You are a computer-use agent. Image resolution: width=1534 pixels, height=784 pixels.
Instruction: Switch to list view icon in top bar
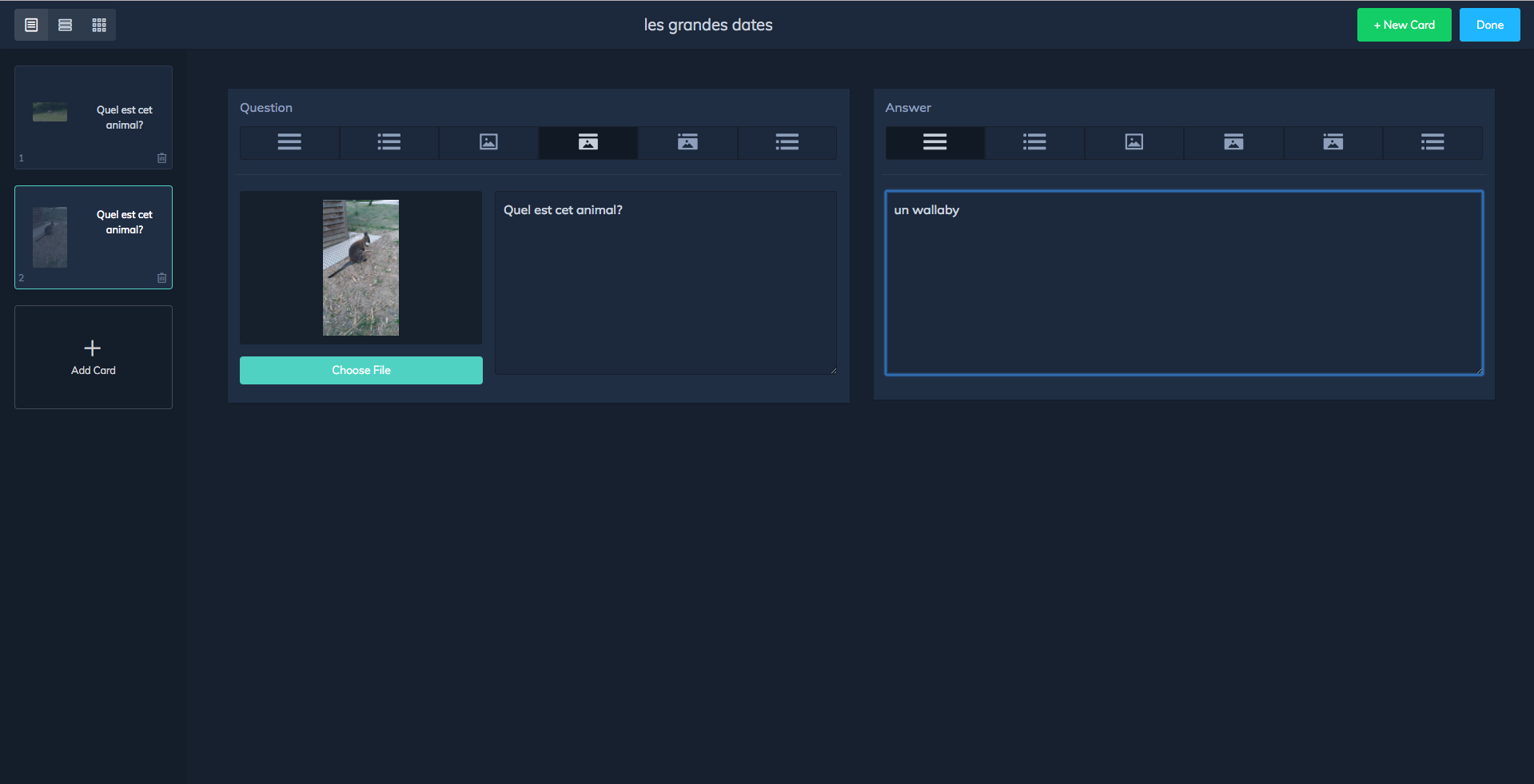coord(66,25)
